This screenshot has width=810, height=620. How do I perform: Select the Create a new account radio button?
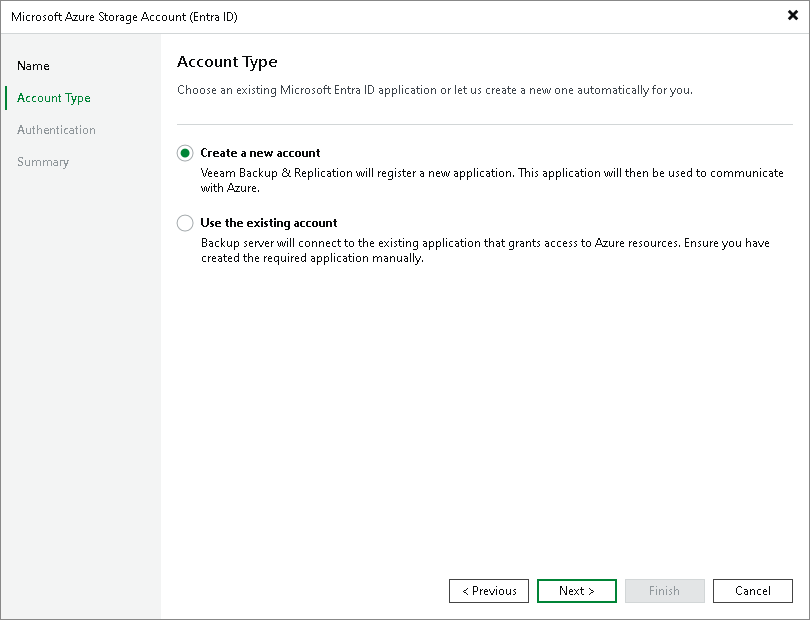point(185,153)
